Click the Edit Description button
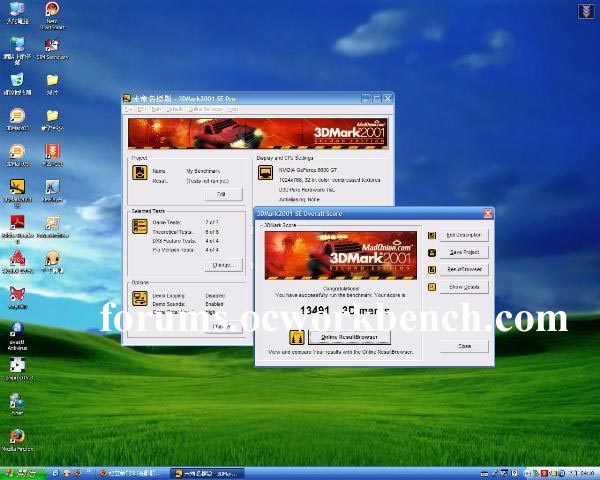600x480 pixels. [464, 235]
